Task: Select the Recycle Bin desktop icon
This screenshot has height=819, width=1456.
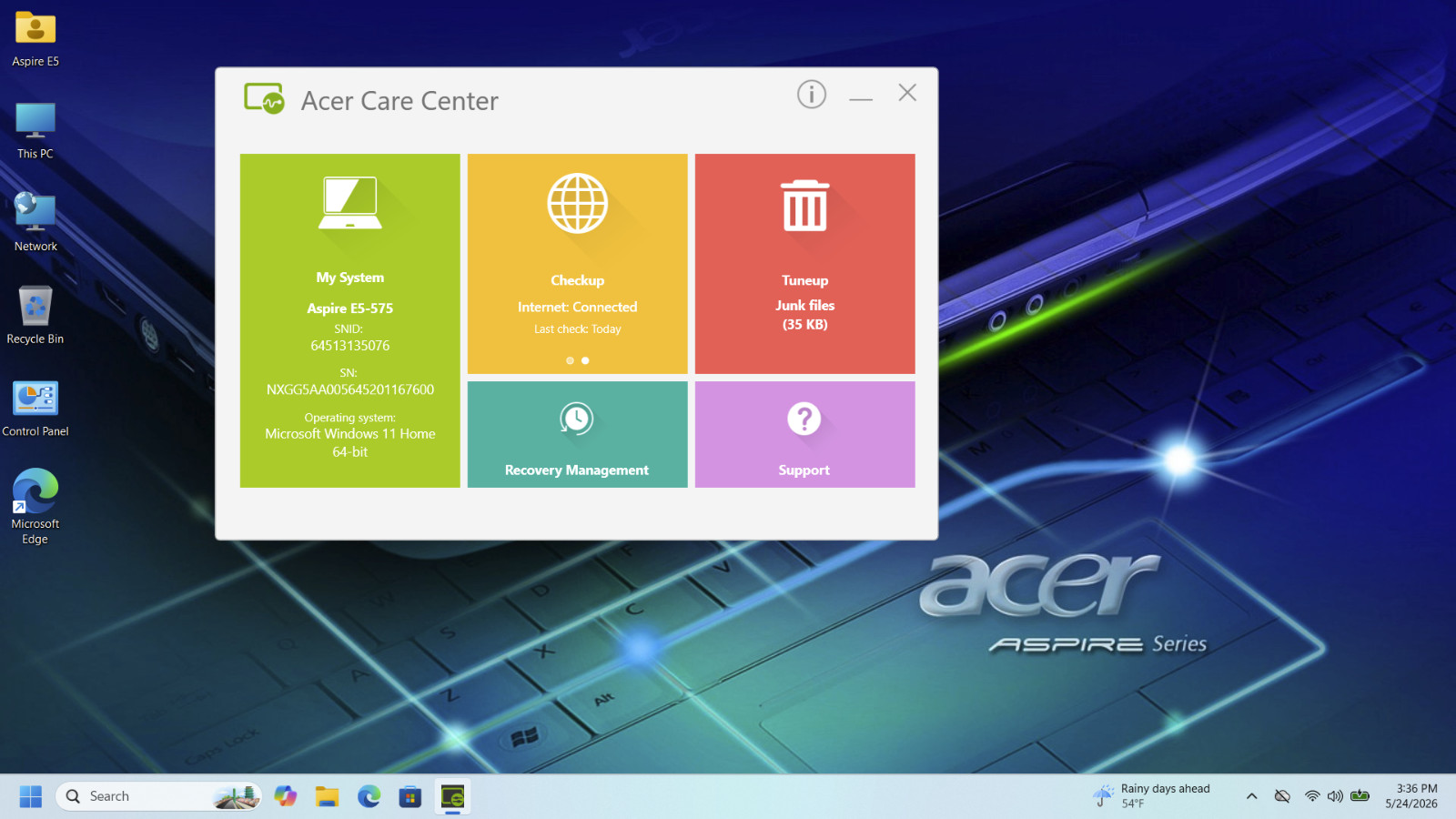Action: click(35, 316)
